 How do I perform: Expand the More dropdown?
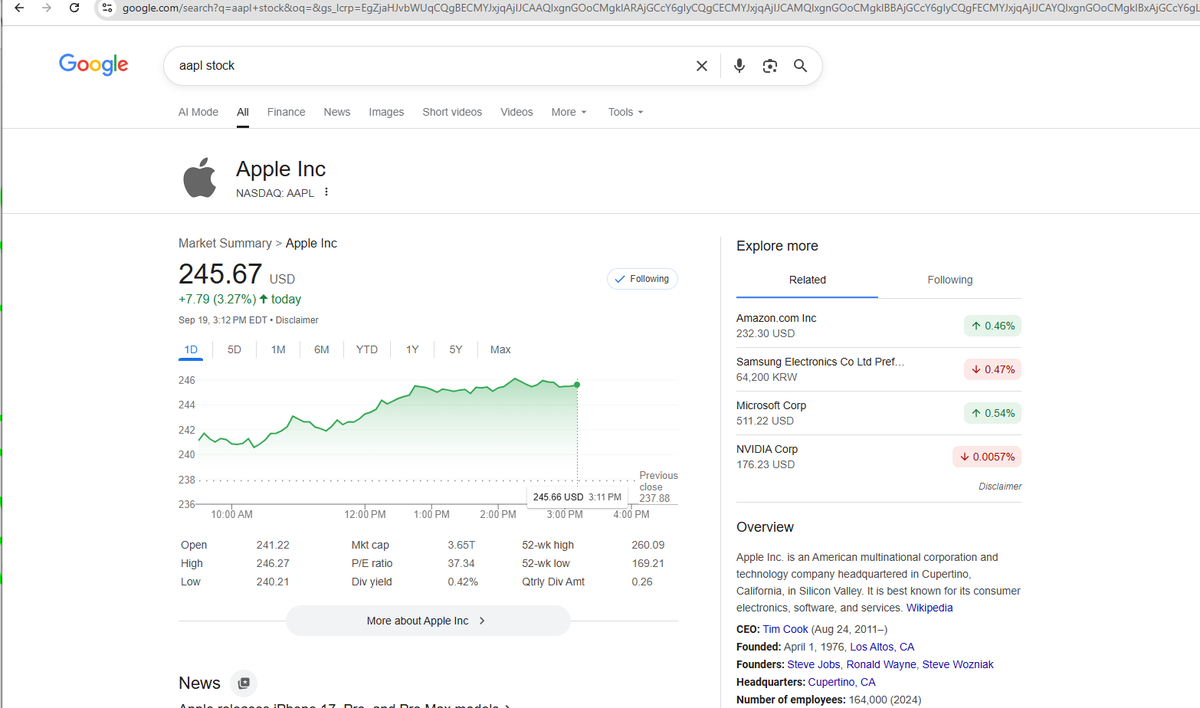pos(569,112)
